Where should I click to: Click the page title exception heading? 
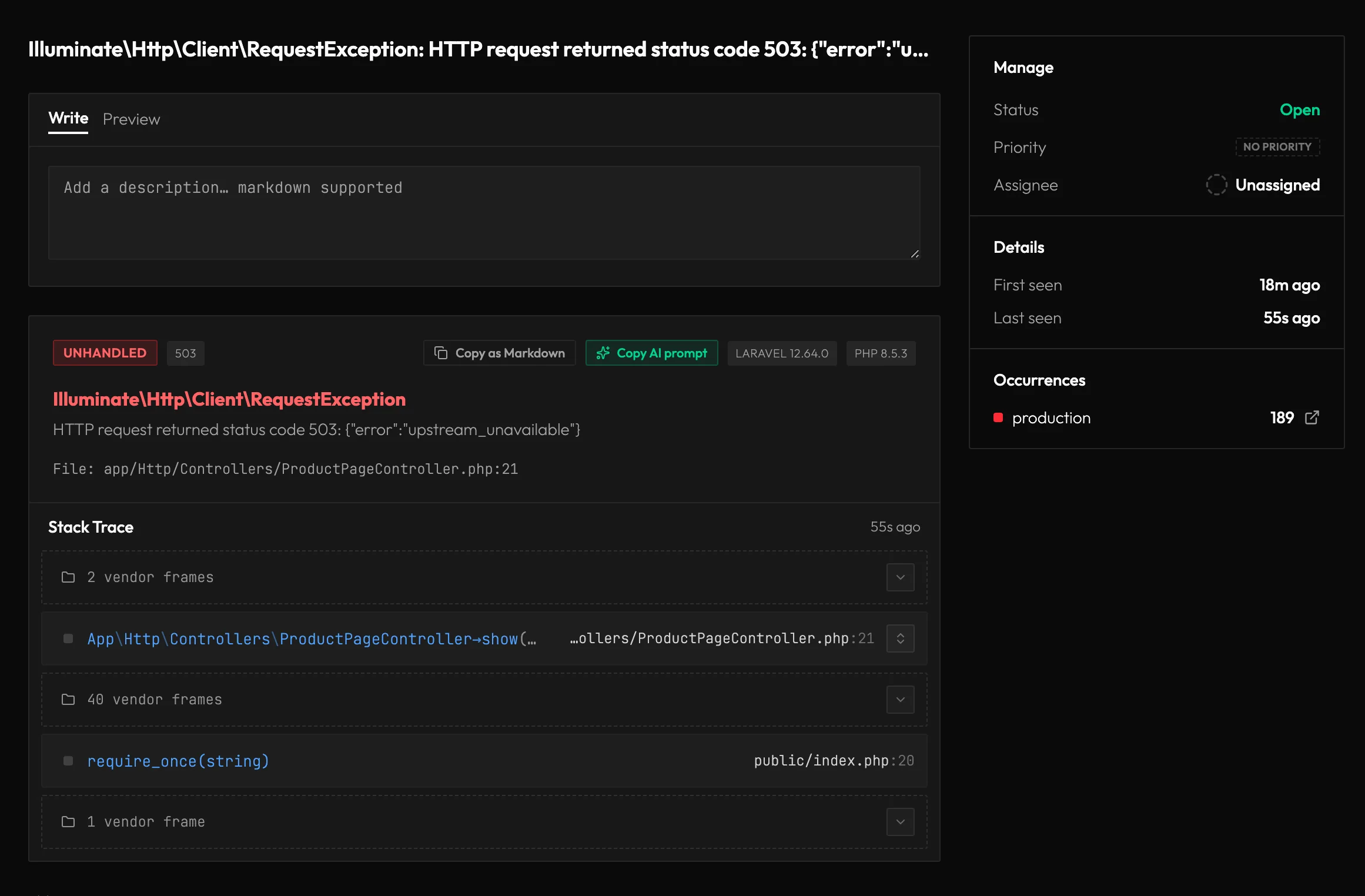click(479, 49)
